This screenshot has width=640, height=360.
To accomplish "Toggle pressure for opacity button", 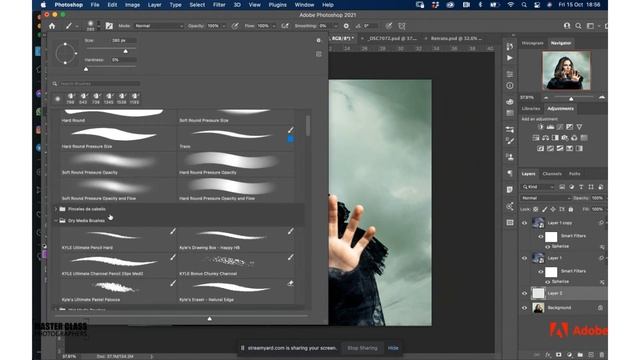I will coord(235,26).
